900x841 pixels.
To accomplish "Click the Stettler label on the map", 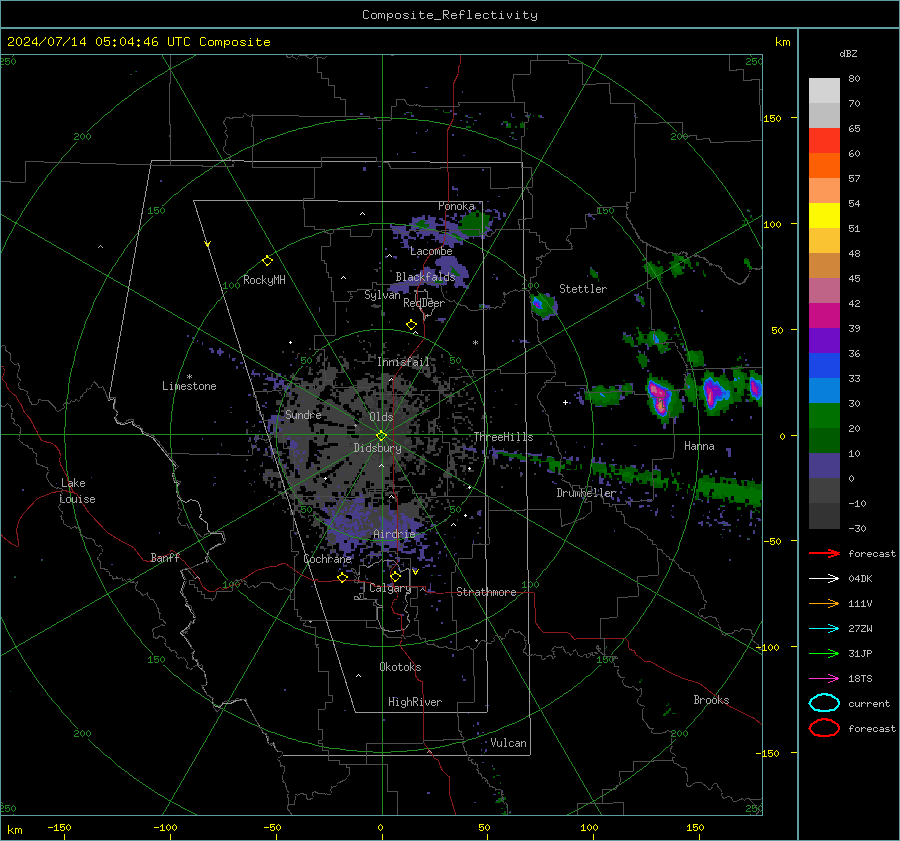I will 583,289.
